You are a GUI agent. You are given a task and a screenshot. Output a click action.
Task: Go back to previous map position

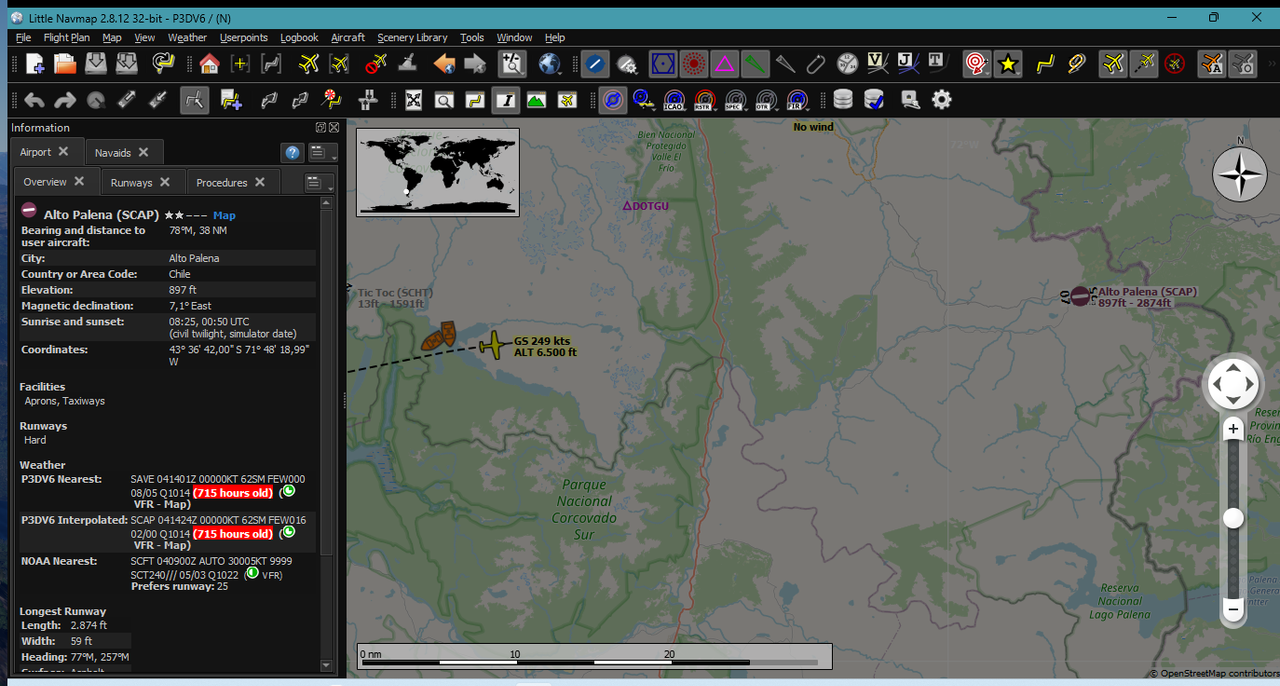pos(444,65)
